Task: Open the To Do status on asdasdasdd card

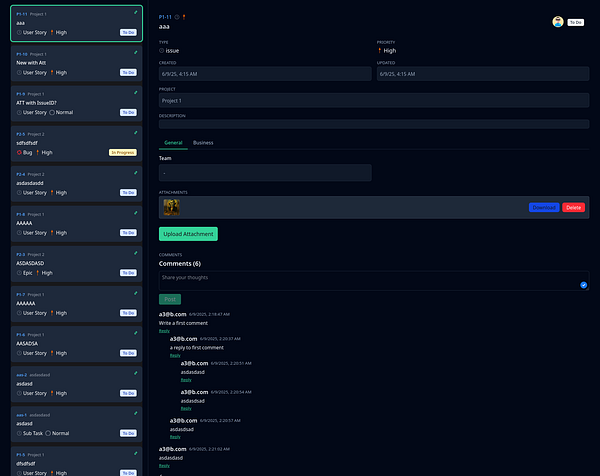Action: tap(128, 192)
